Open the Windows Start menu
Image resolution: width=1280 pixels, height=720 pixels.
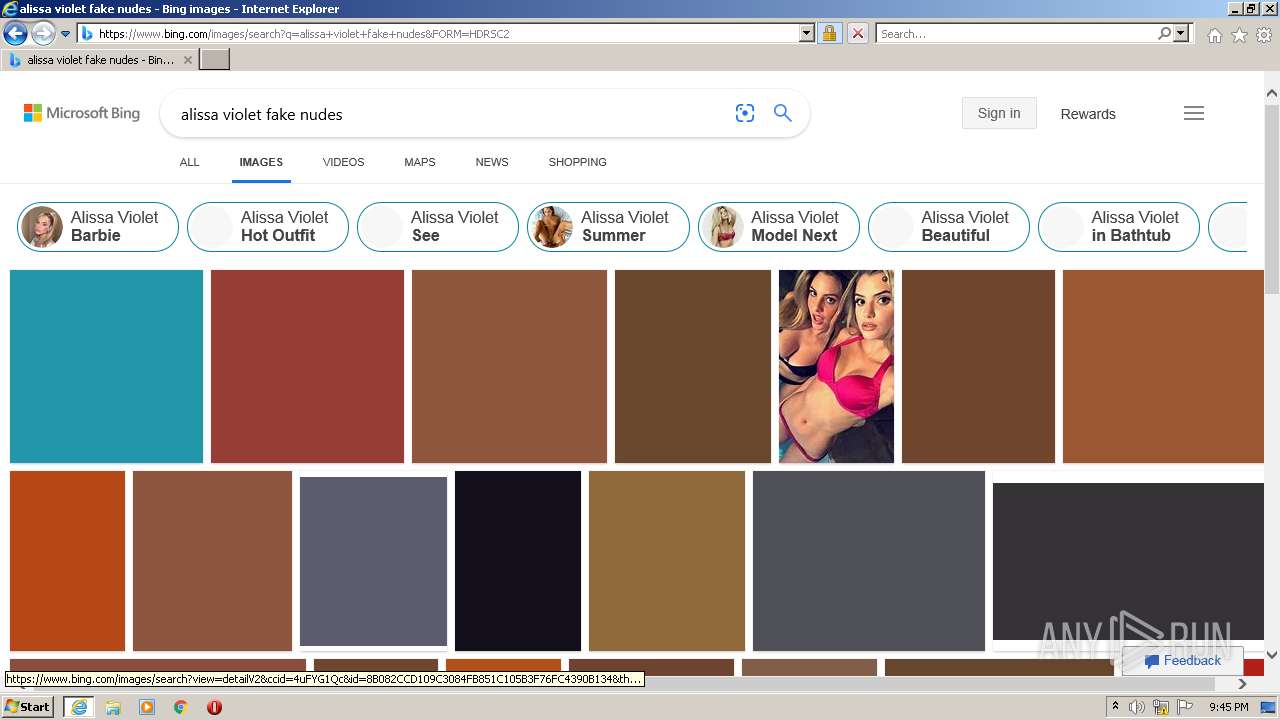[28, 706]
